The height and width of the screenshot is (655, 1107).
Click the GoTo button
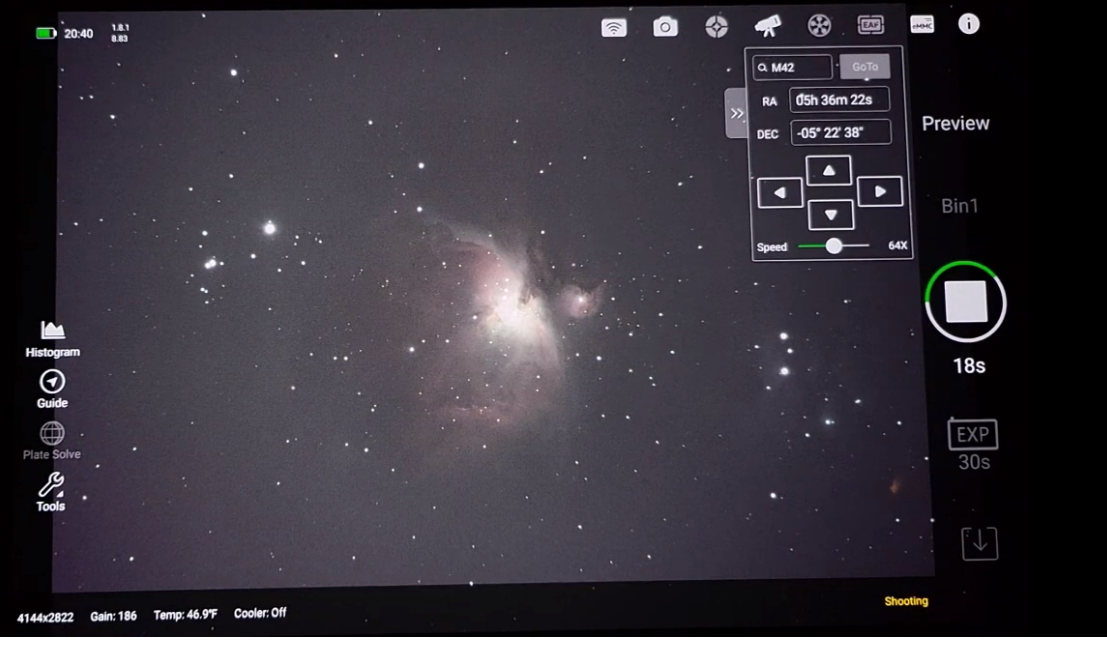coord(865,67)
